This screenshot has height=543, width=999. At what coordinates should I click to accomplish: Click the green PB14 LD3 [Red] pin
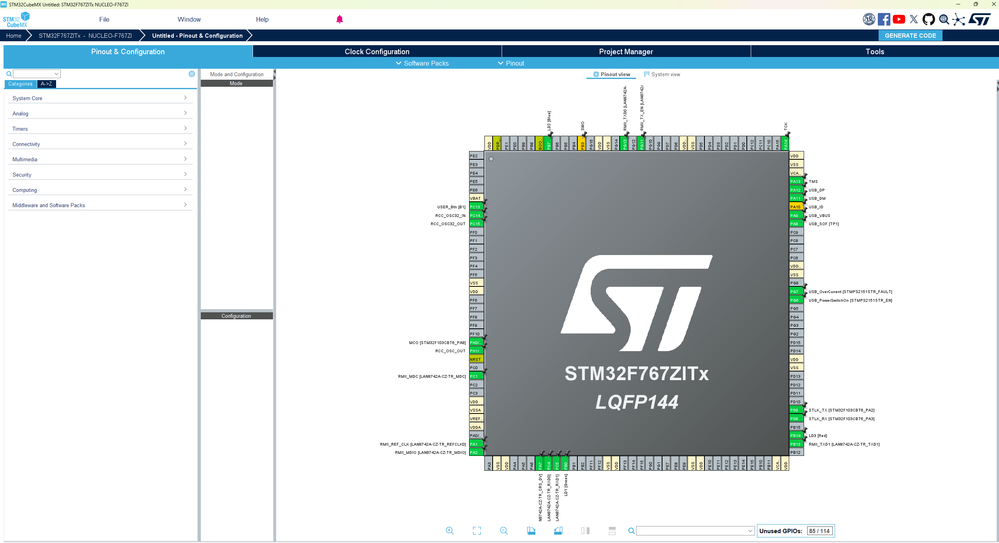click(796, 436)
